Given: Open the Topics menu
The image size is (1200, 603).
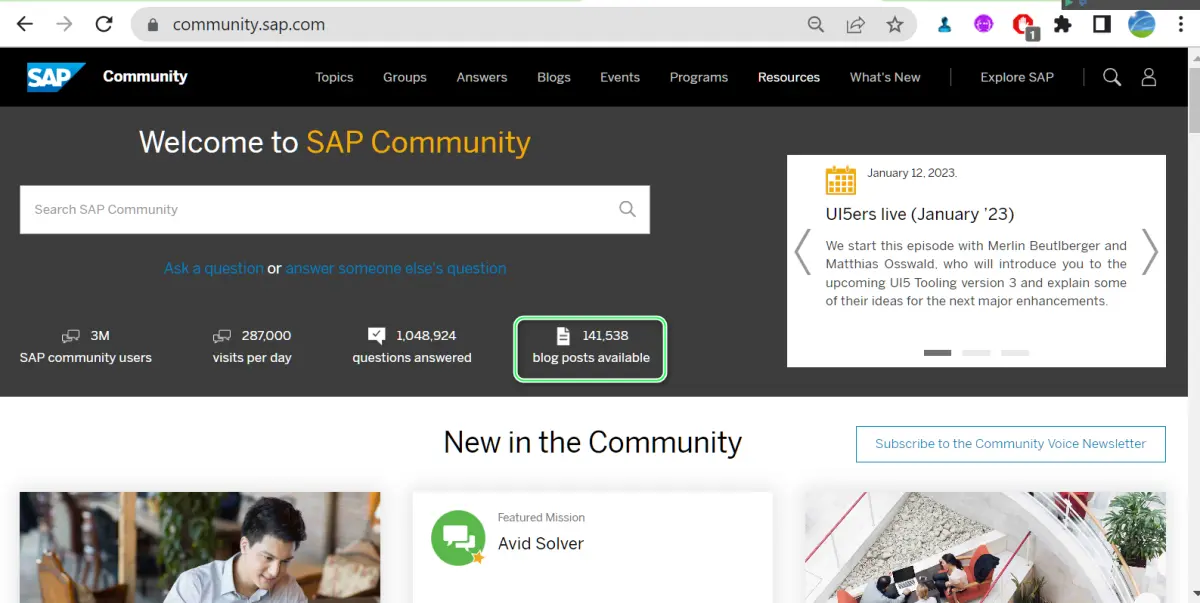Looking at the screenshot, I should (x=334, y=77).
